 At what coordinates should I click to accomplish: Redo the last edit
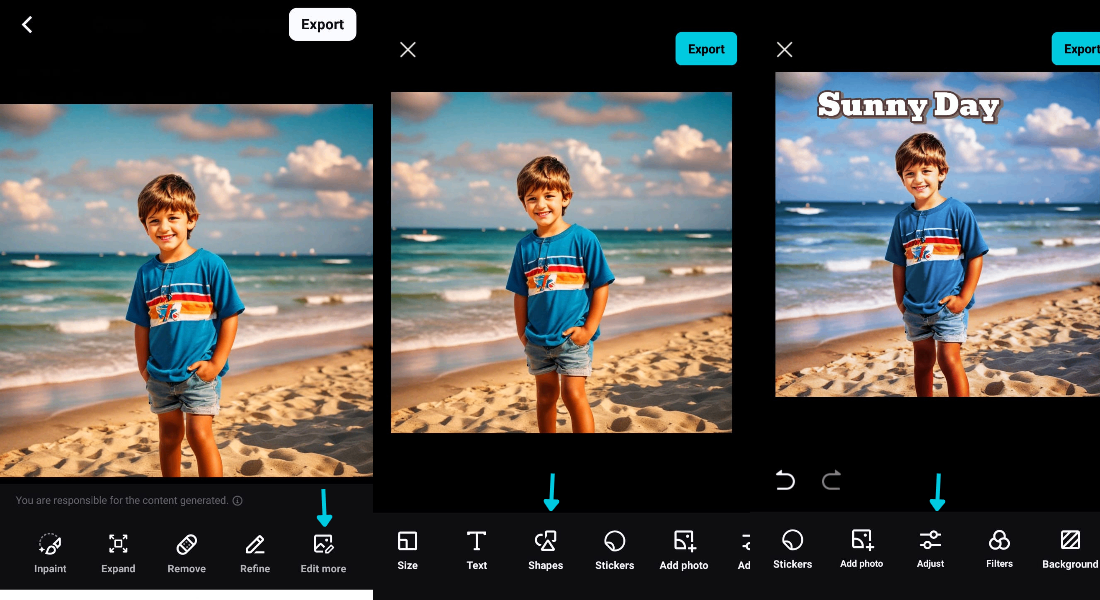coord(831,481)
